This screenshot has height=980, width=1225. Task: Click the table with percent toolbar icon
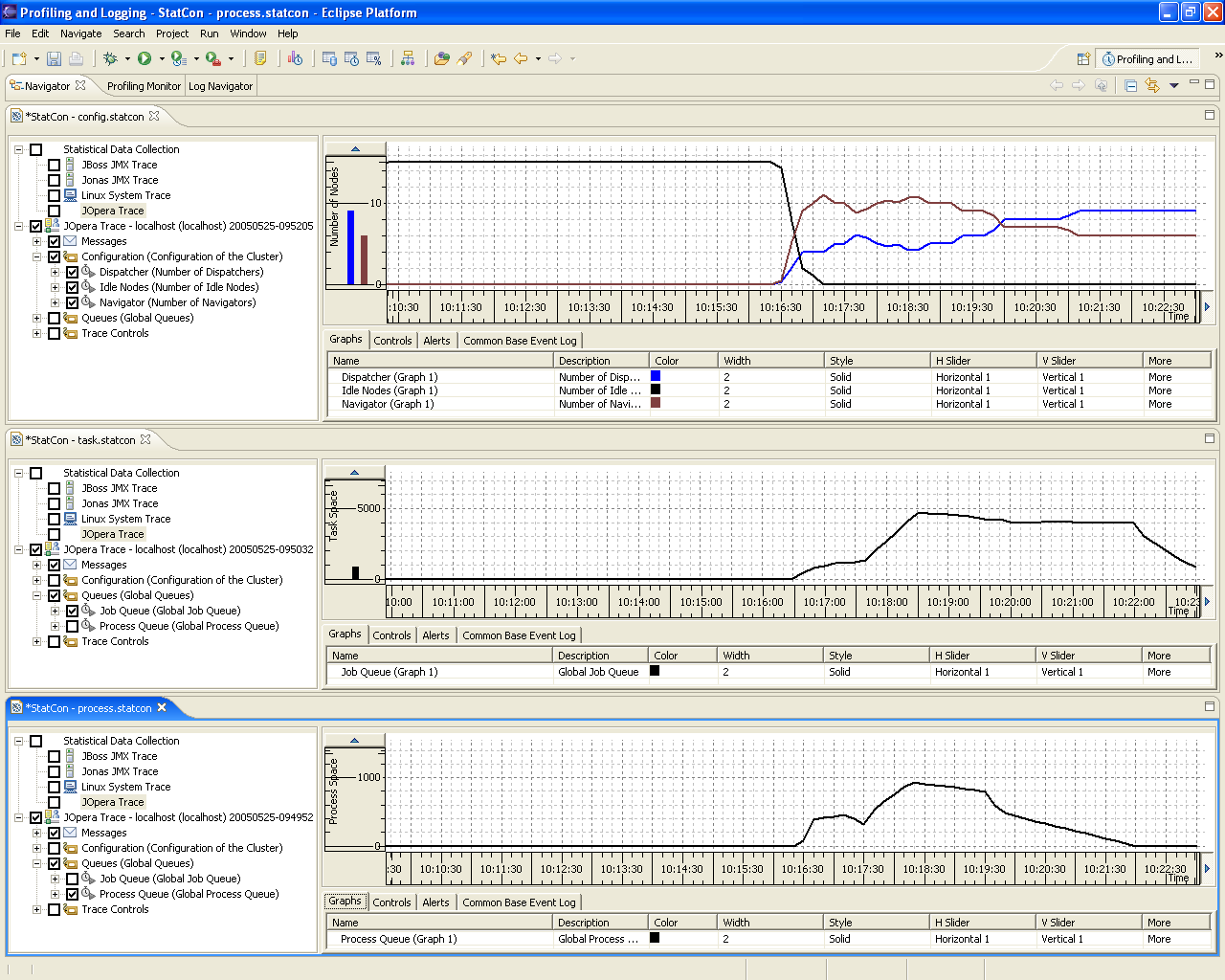pyautogui.click(x=374, y=58)
